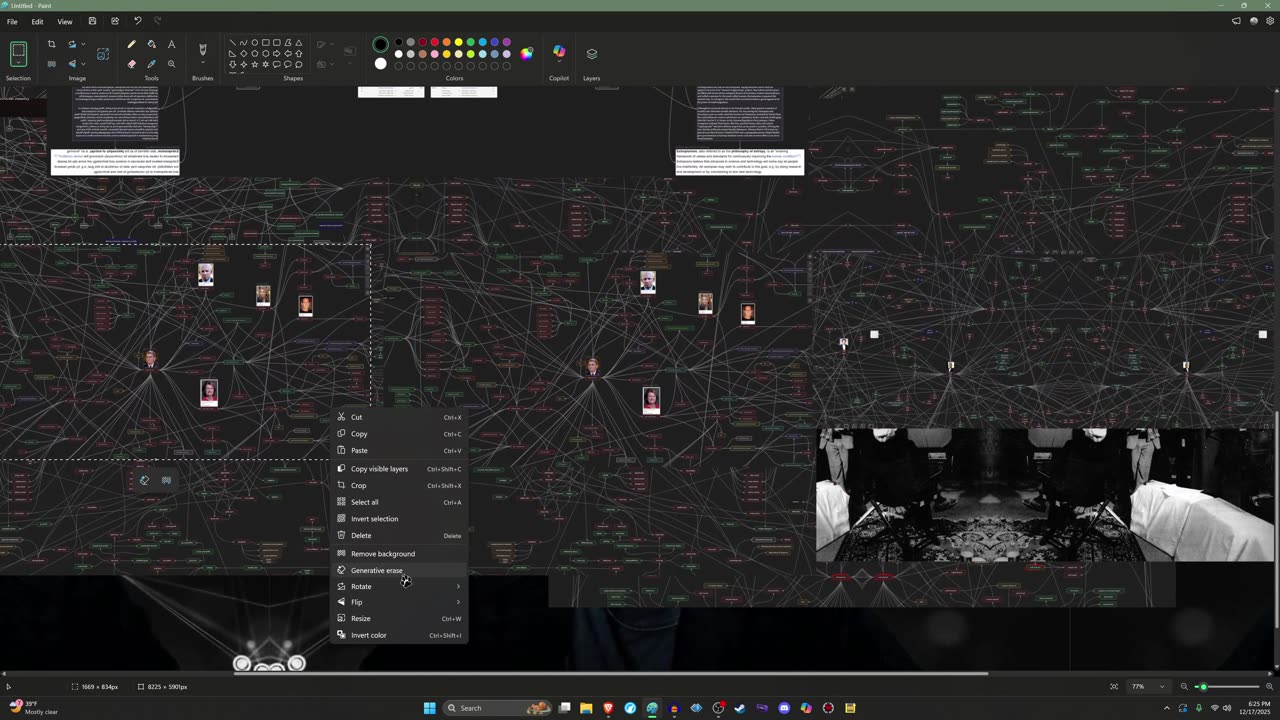
Task: Choose Resize in the context menu
Action: 399,618
